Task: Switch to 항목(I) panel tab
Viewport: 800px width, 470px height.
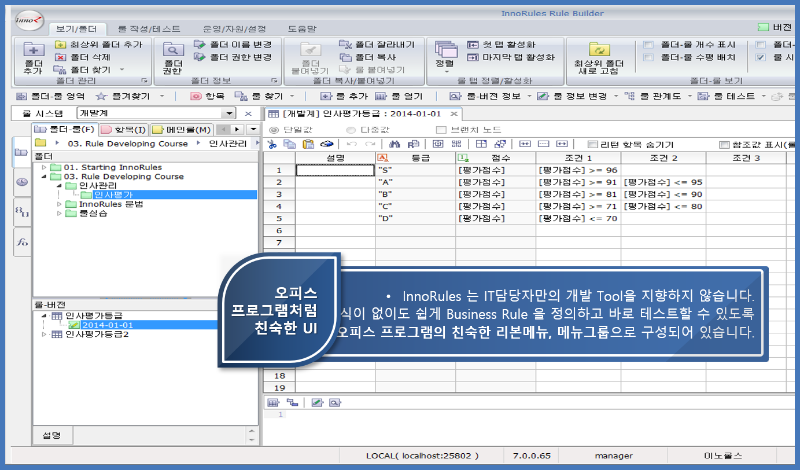Action: coord(123,130)
